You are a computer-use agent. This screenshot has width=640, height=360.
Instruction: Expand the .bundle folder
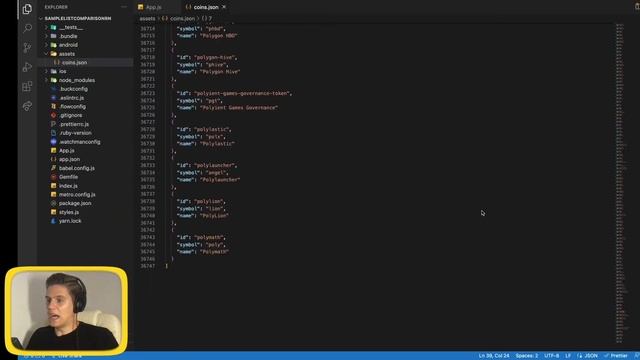coord(68,36)
